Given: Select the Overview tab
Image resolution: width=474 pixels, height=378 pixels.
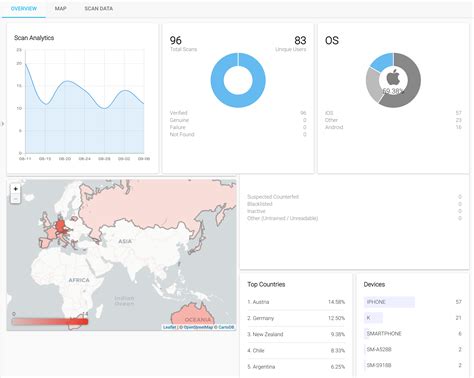Looking at the screenshot, I should (24, 8).
